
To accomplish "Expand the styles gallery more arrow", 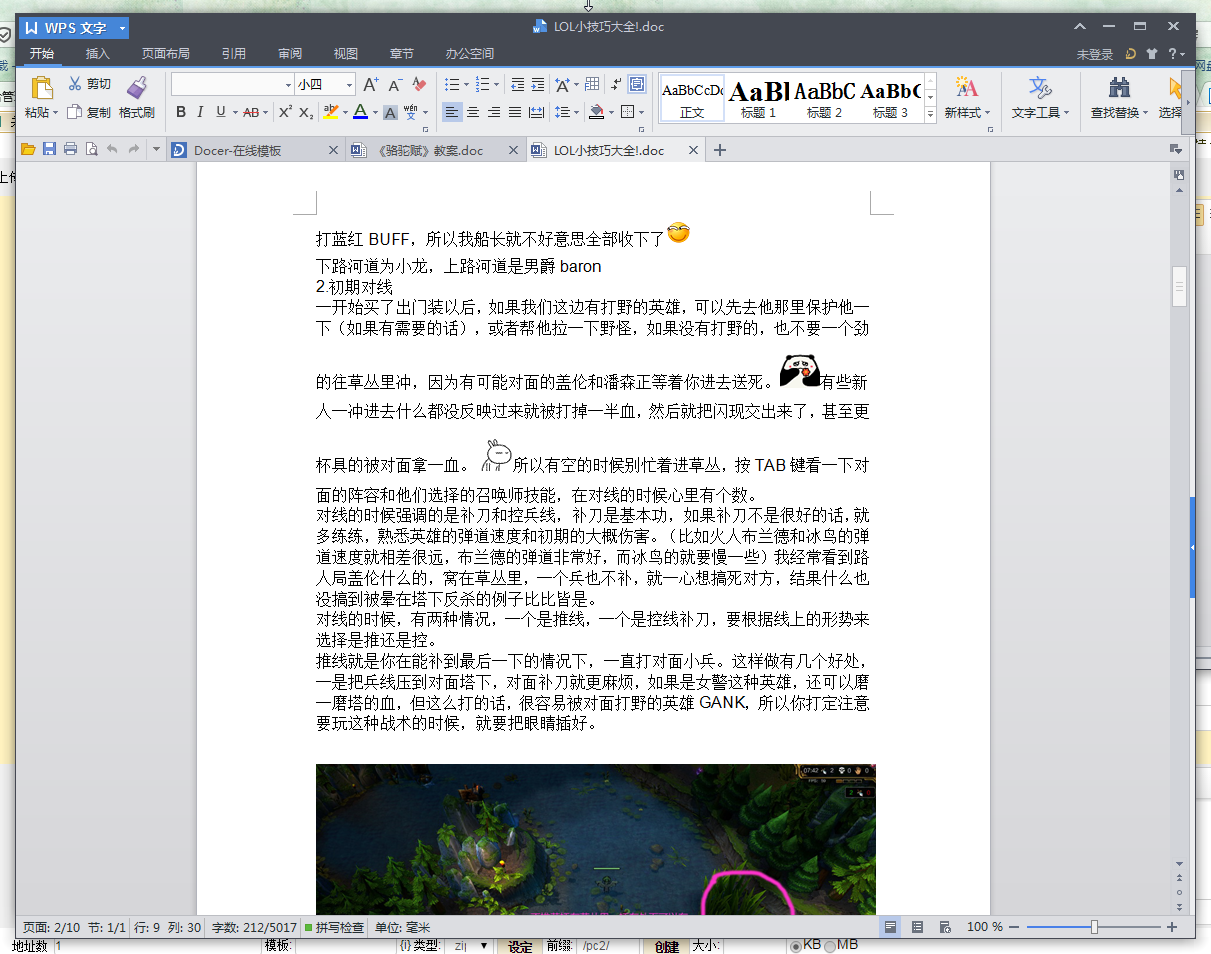I will (930, 114).
